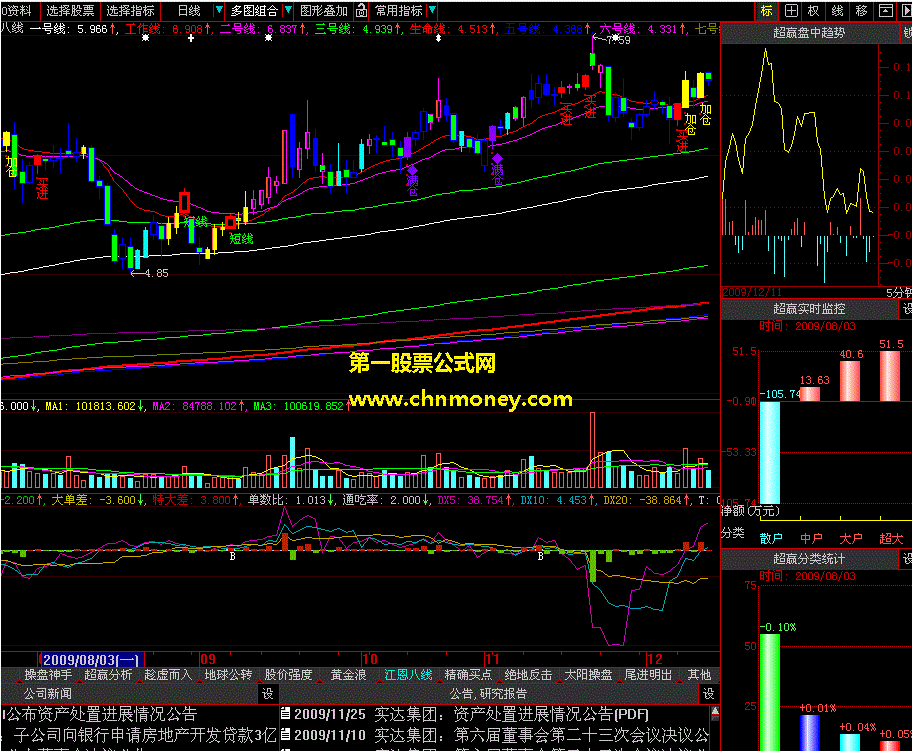Open the 日线 period dropdown arrow

tap(219, 10)
